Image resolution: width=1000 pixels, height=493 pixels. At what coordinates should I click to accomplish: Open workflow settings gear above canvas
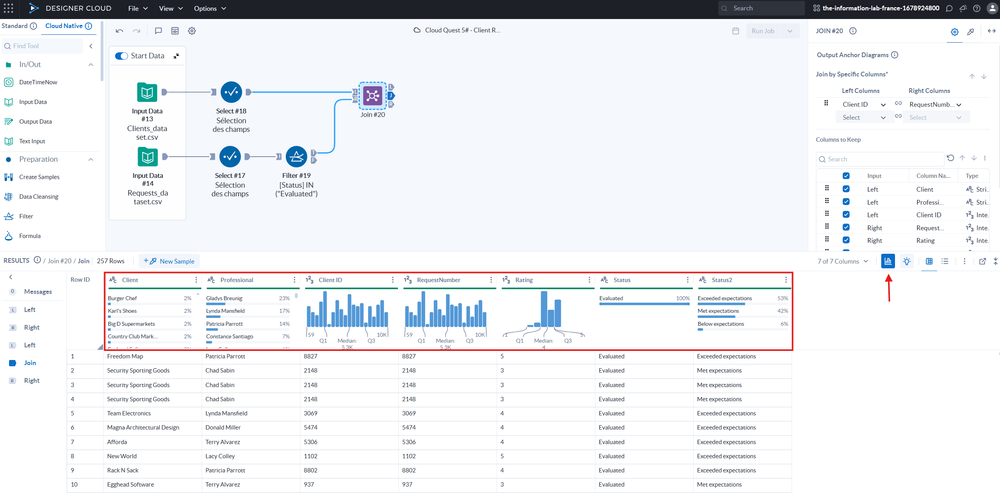[x=192, y=31]
